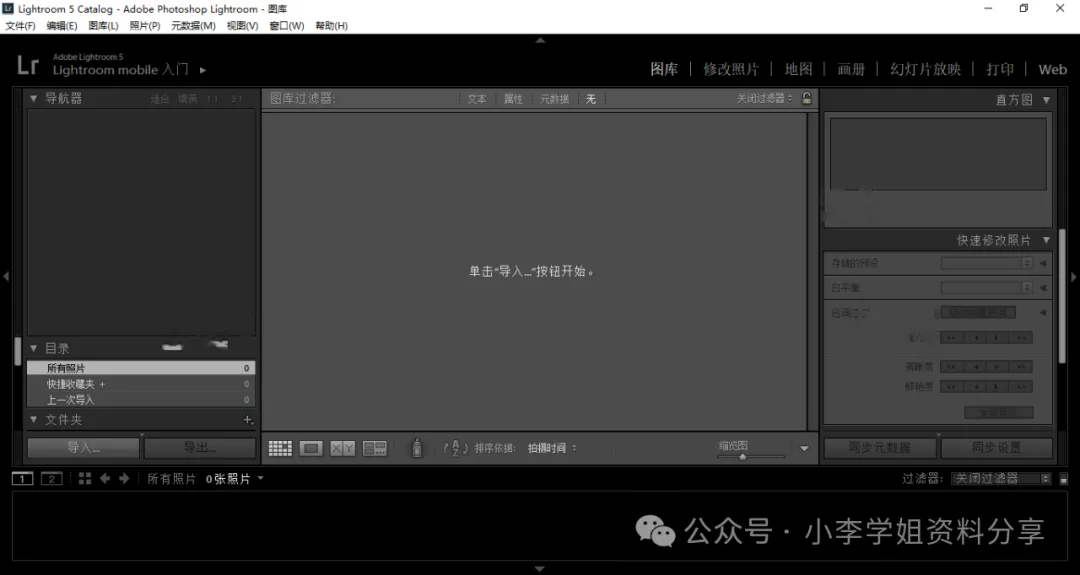Select 所有照片 in the catalog

(141, 368)
